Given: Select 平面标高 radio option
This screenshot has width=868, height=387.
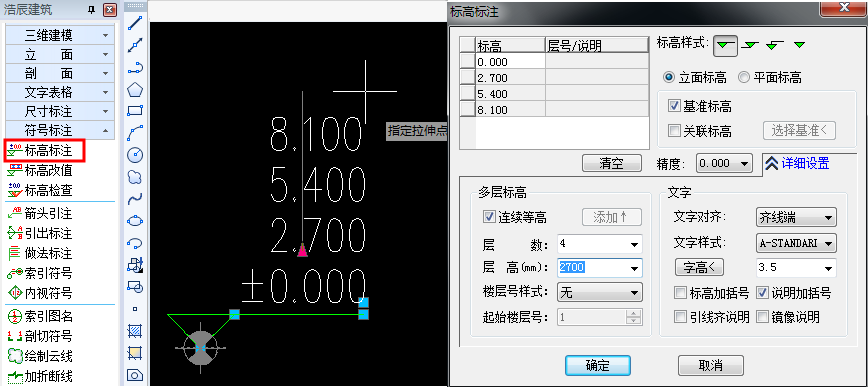Looking at the screenshot, I should 769,78.
